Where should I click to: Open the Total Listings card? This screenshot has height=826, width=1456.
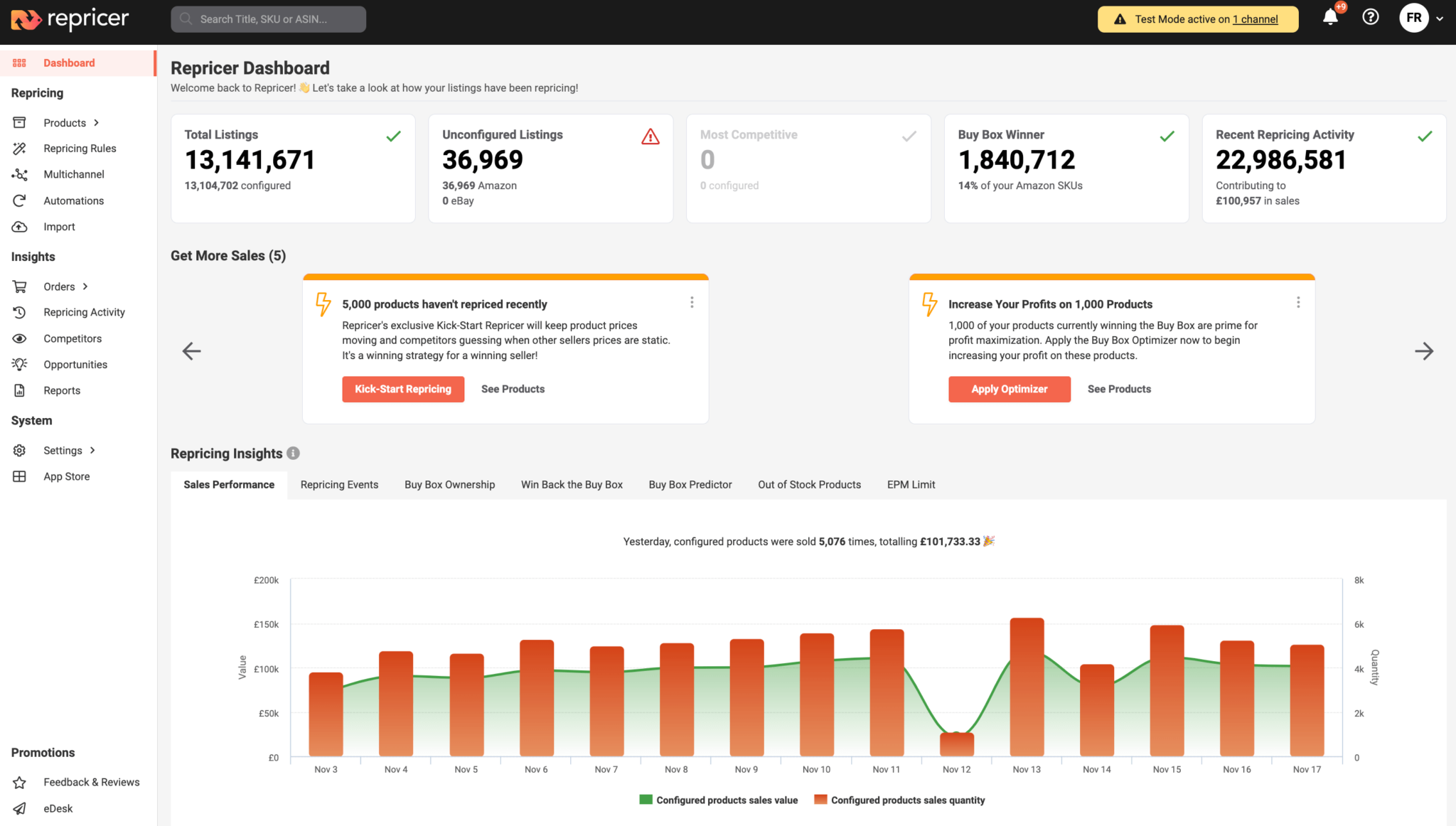[293, 168]
